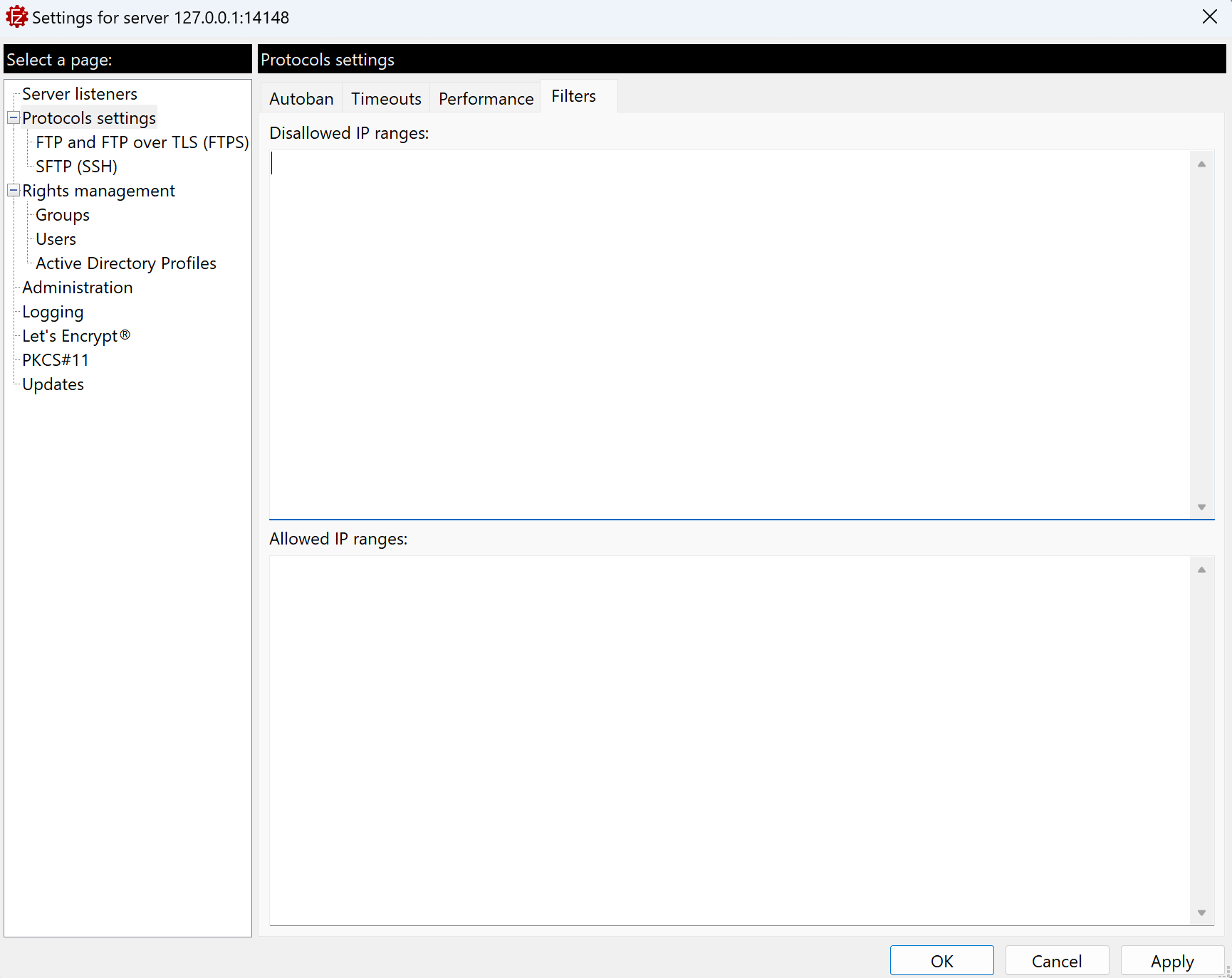Viewport: 1232px width, 978px height.
Task: Click the Filters tab
Action: (573, 96)
